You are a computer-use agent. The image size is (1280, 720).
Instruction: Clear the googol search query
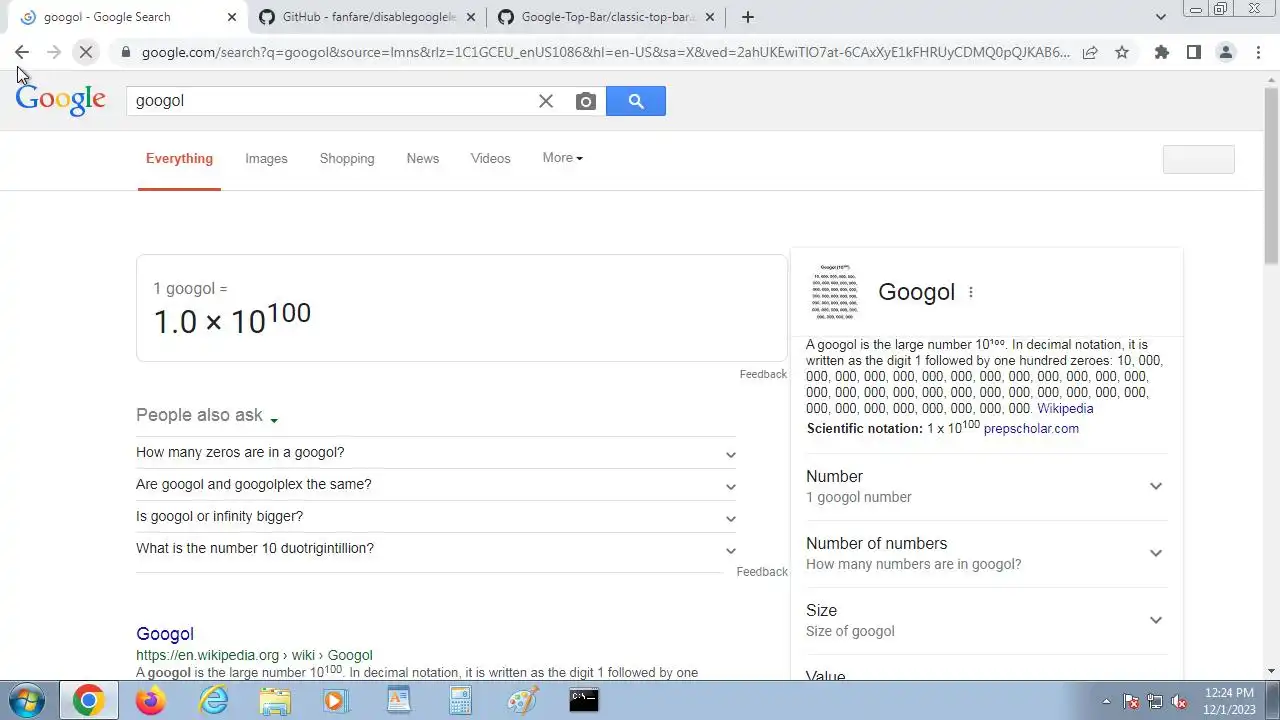(x=546, y=101)
